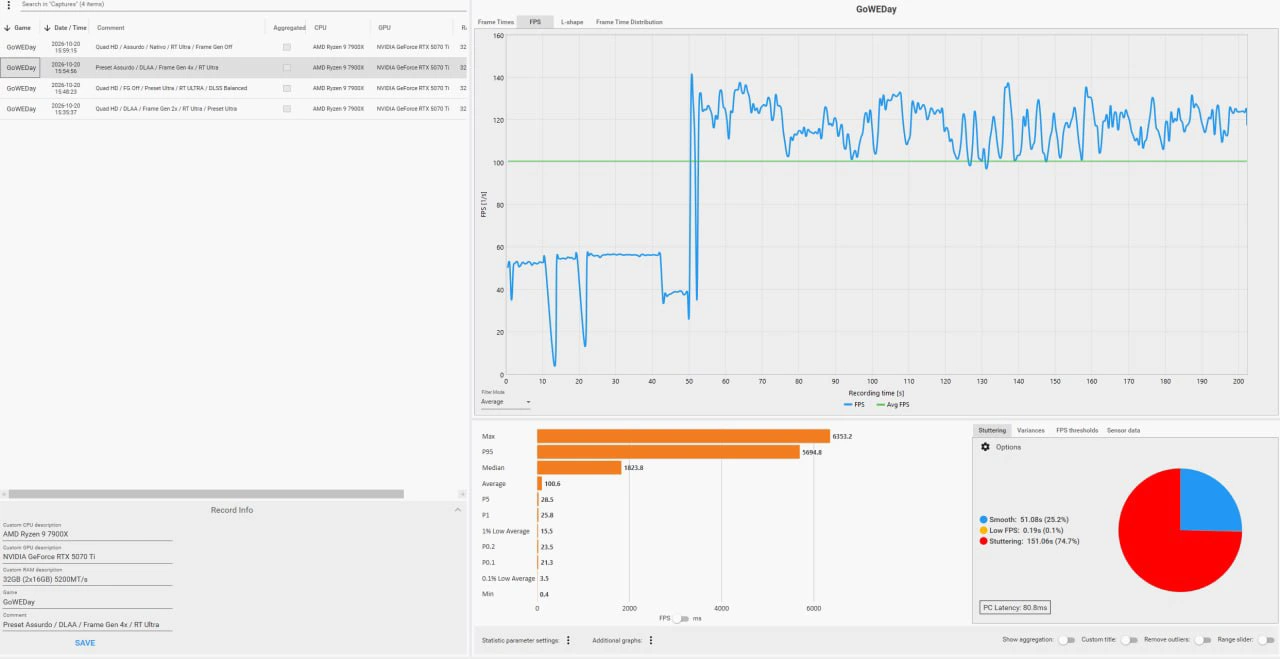Sort captures by Game column arrow
The image size is (1280, 659).
click(8, 27)
